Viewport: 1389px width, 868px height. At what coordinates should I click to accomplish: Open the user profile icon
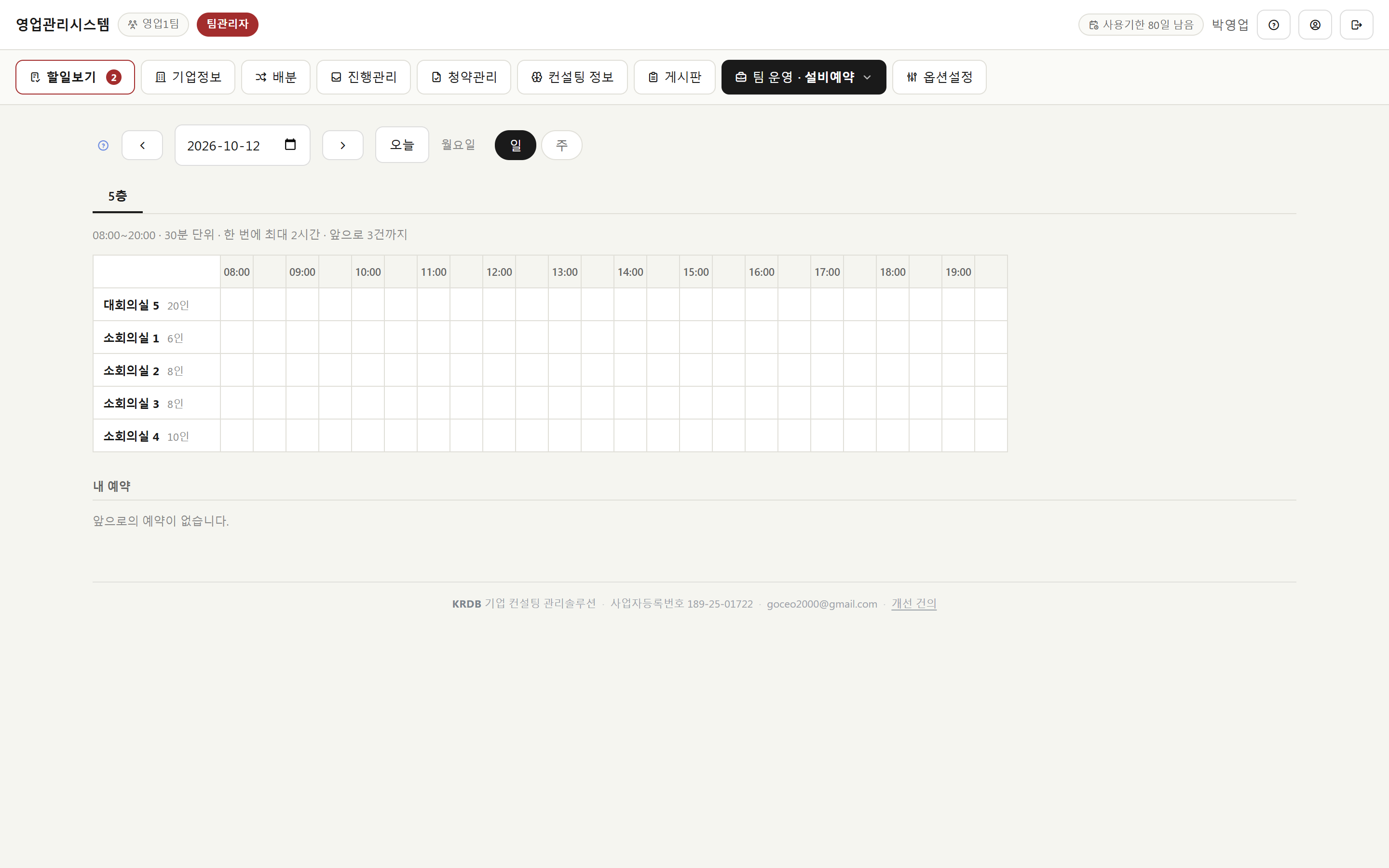pyautogui.click(x=1314, y=25)
